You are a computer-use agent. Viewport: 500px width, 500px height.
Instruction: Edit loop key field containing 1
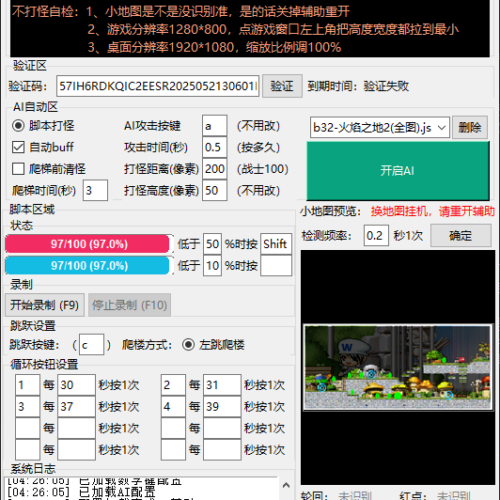click(x=28, y=385)
